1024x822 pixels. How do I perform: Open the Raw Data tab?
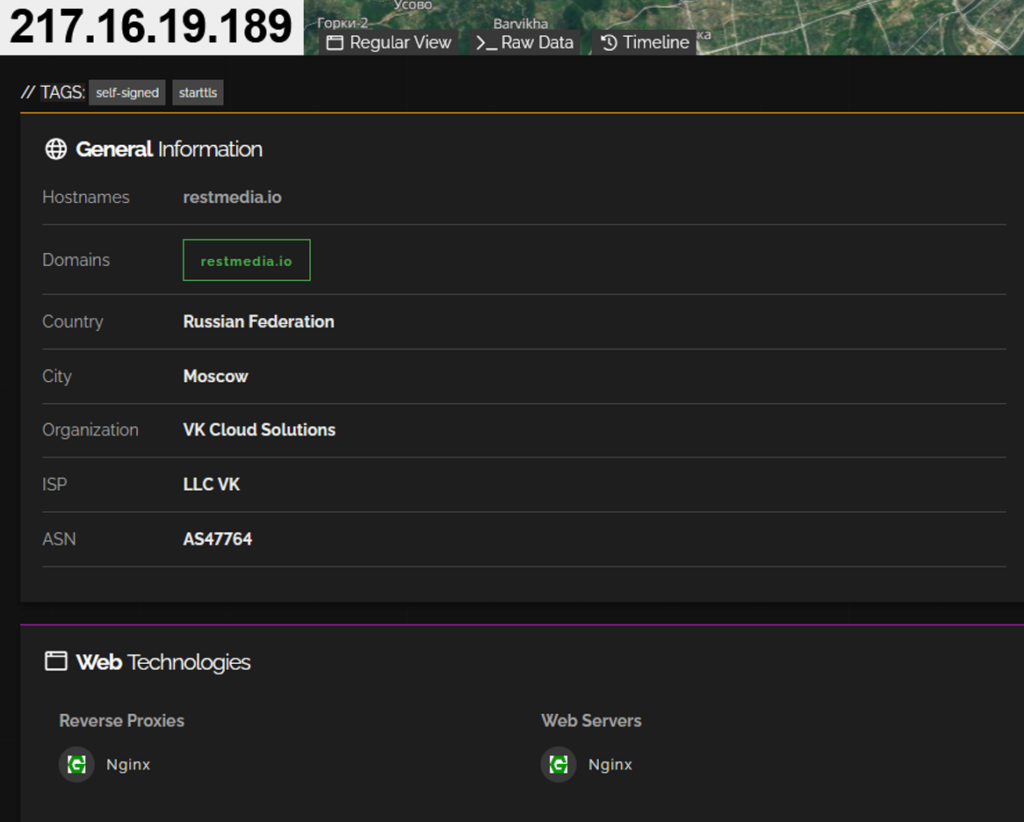coord(525,43)
